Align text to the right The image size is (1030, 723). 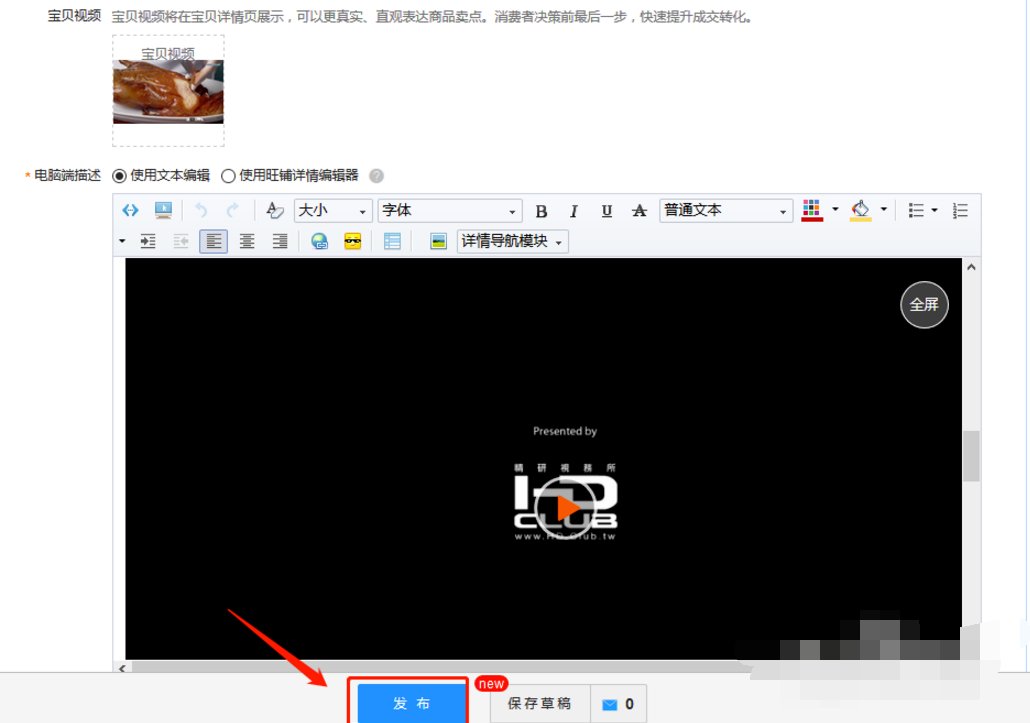click(x=280, y=241)
